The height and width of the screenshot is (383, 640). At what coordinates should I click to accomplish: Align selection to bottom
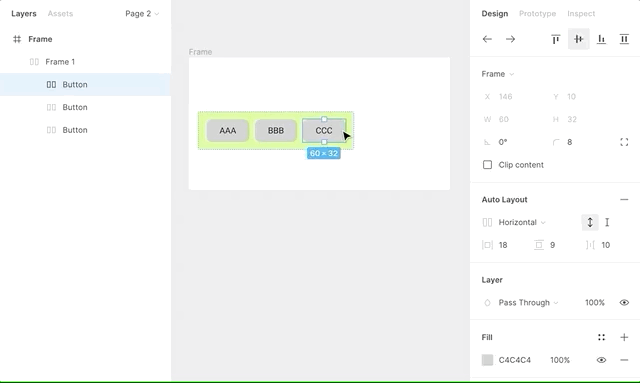pyautogui.click(x=601, y=39)
